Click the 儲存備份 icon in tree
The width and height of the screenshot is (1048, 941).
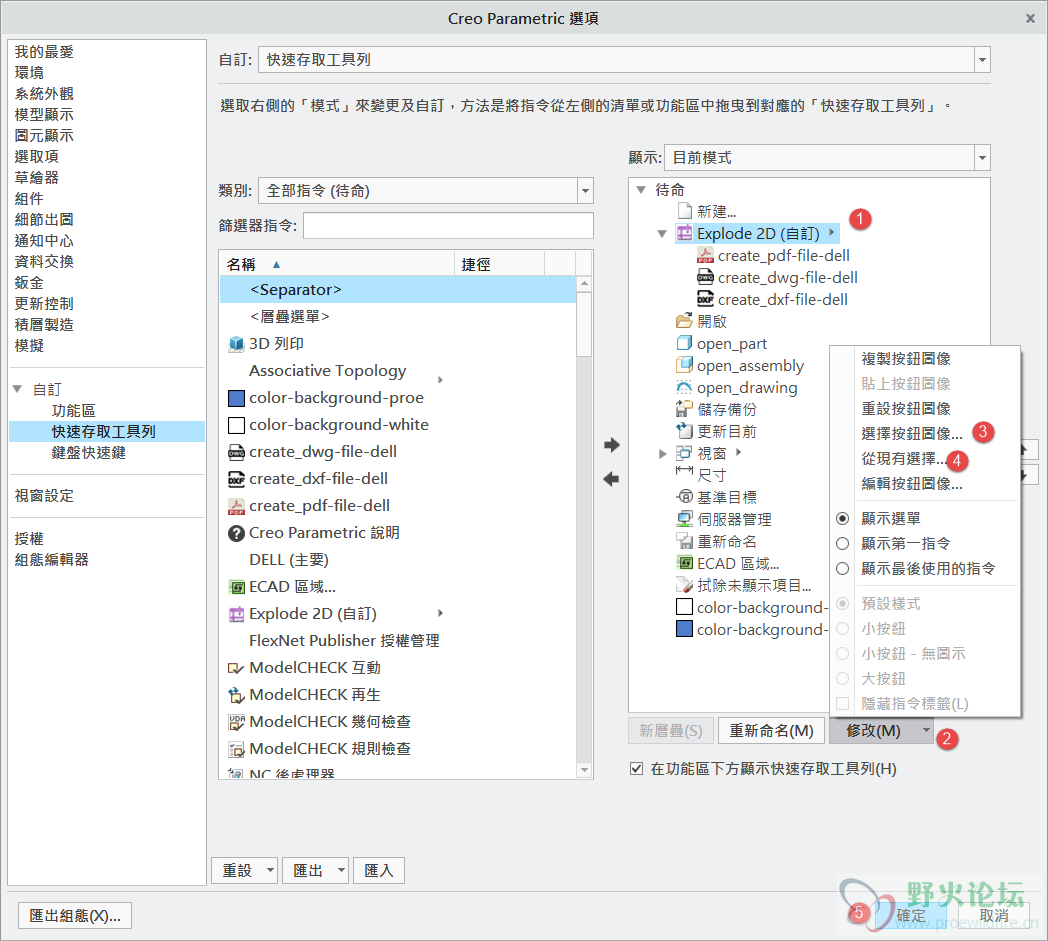[684, 409]
